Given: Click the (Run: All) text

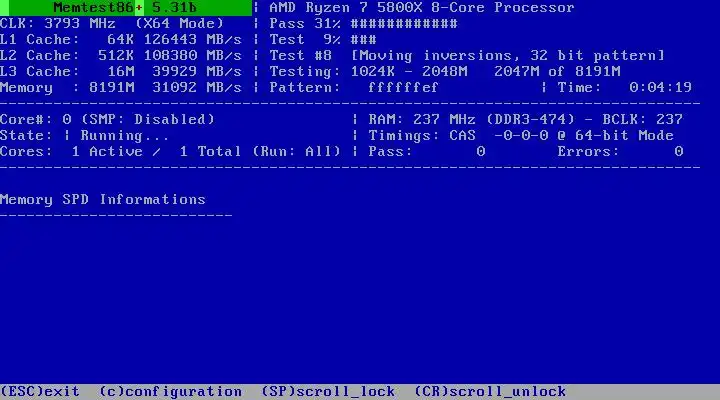Looking at the screenshot, I should 296,152.
